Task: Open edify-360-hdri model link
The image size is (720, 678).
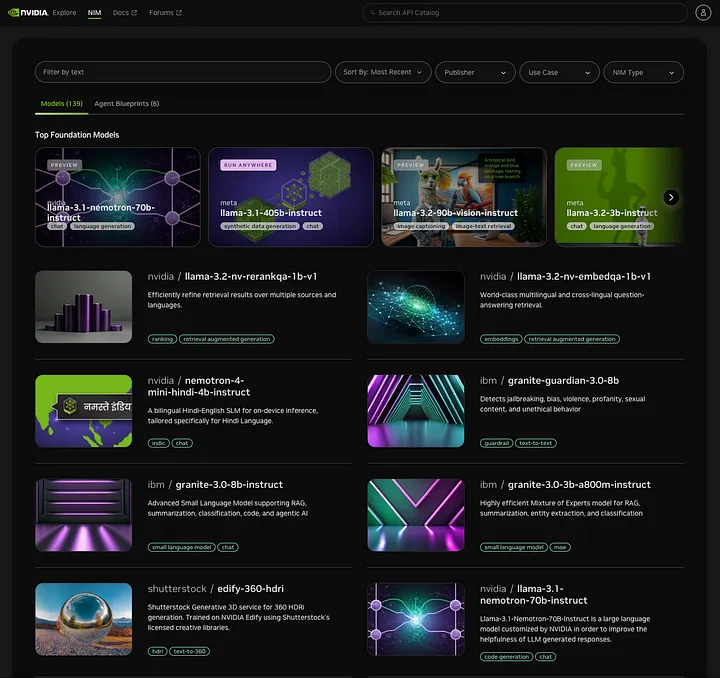Action: 250,588
